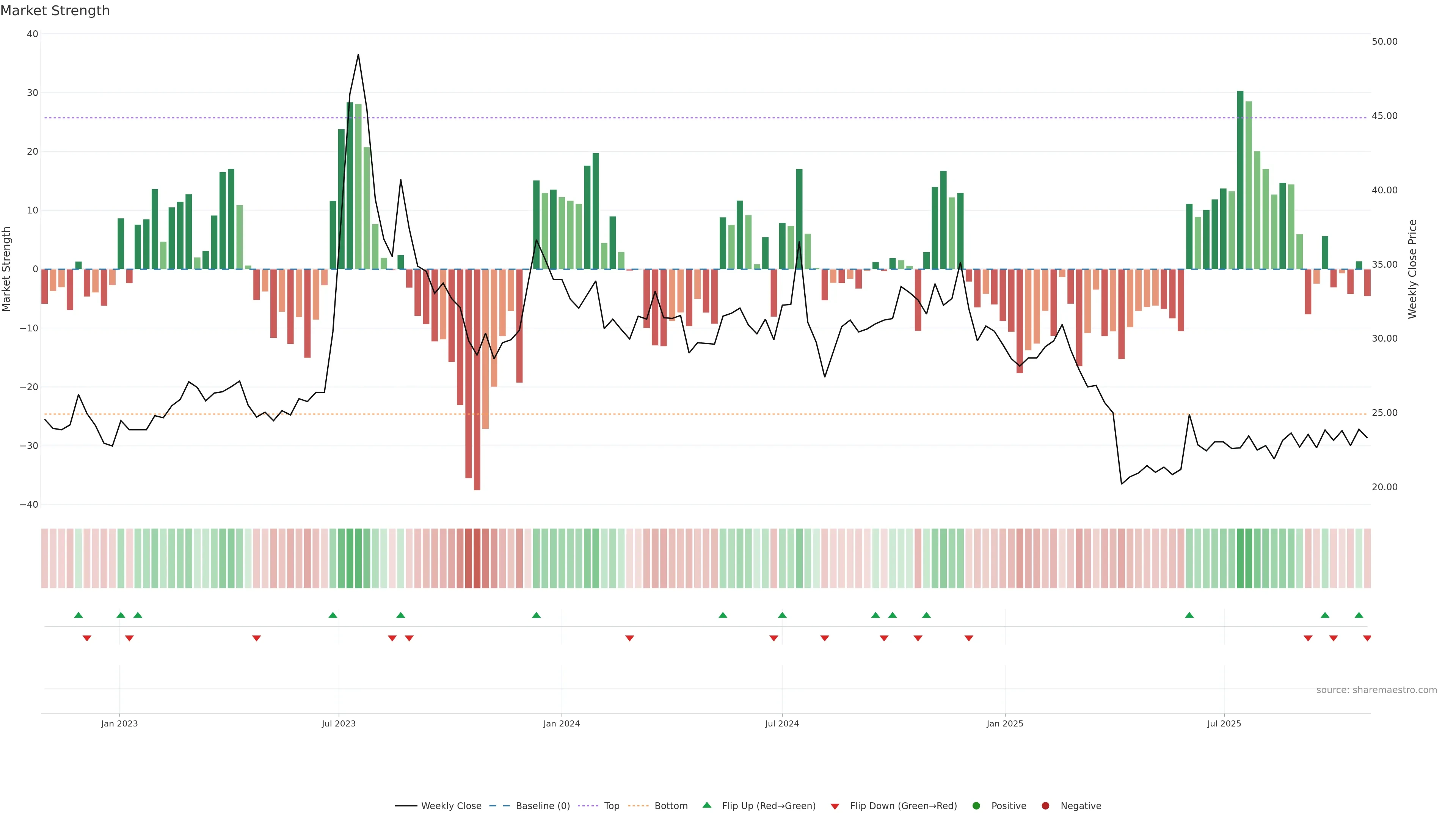Click the Jul 2024 x-axis label

click(782, 723)
